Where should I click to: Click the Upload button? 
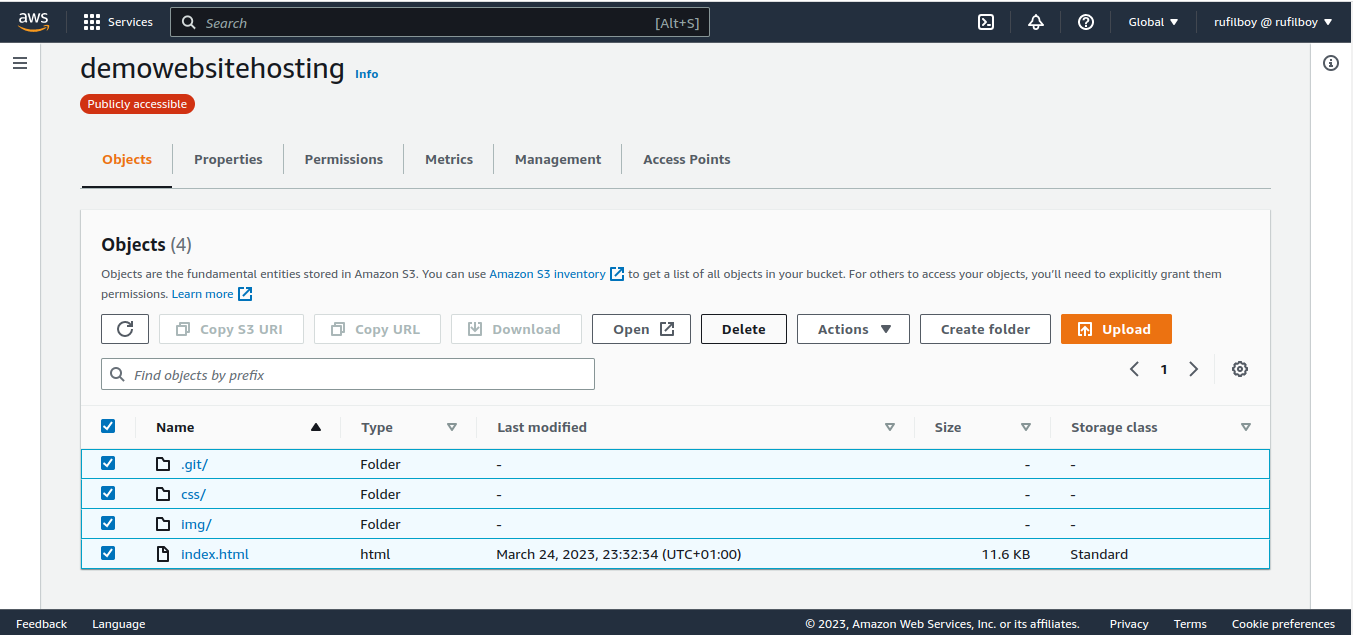[1116, 329]
